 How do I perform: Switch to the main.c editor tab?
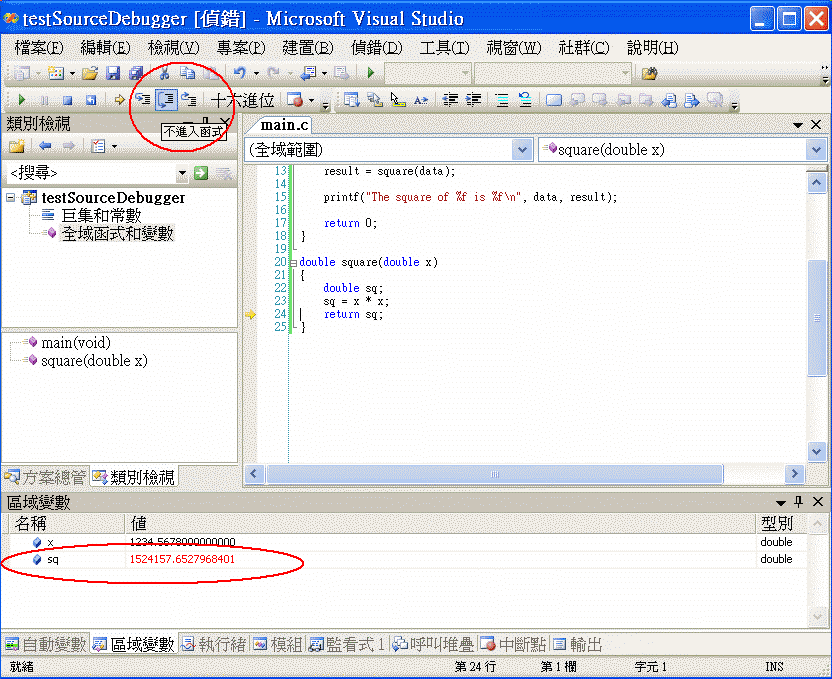tap(284, 125)
